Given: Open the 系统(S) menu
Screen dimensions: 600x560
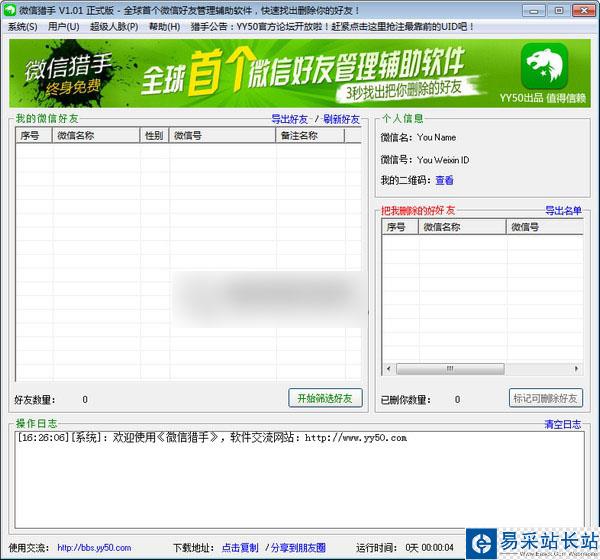Looking at the screenshot, I should click(23, 27).
